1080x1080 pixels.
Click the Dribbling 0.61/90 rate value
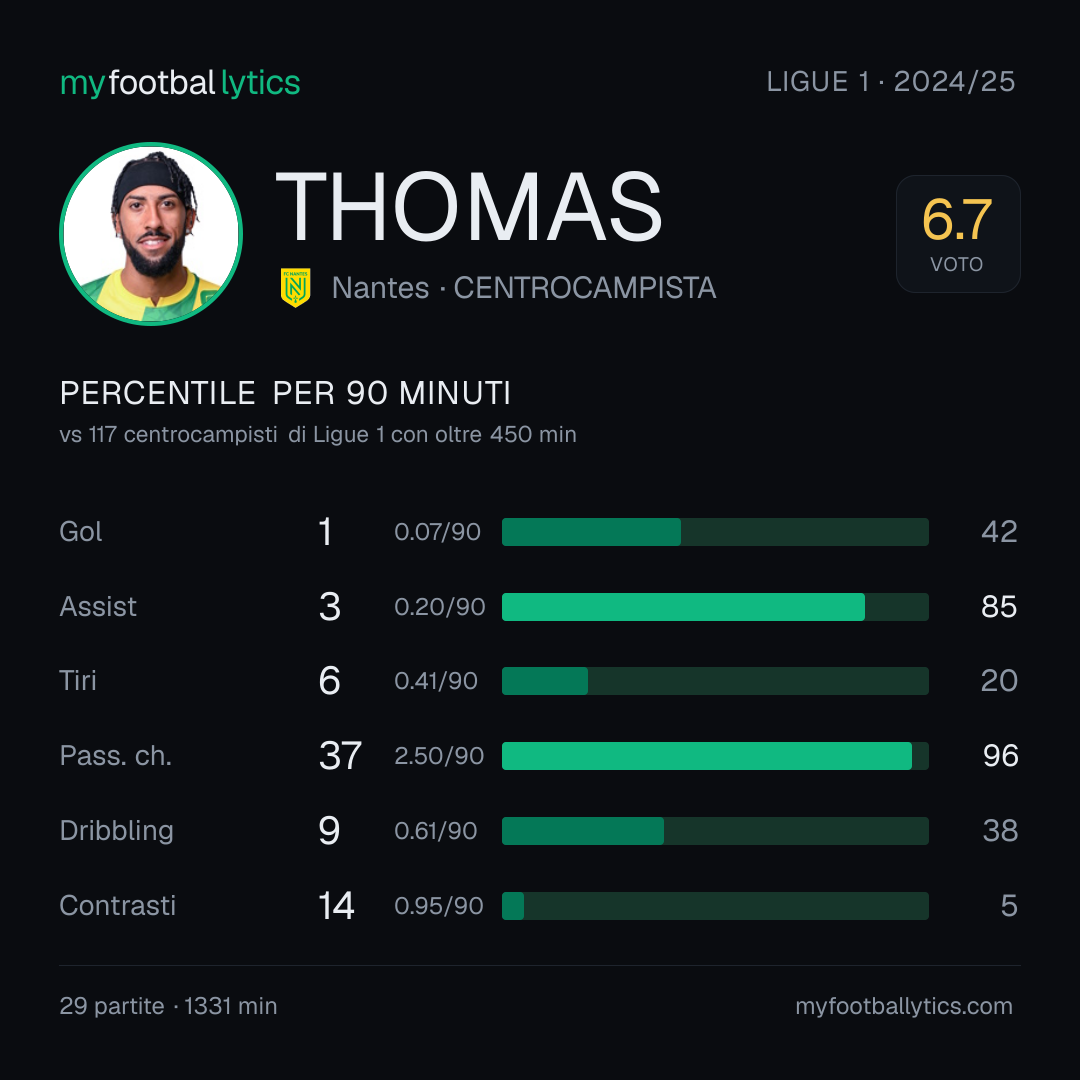click(x=435, y=831)
